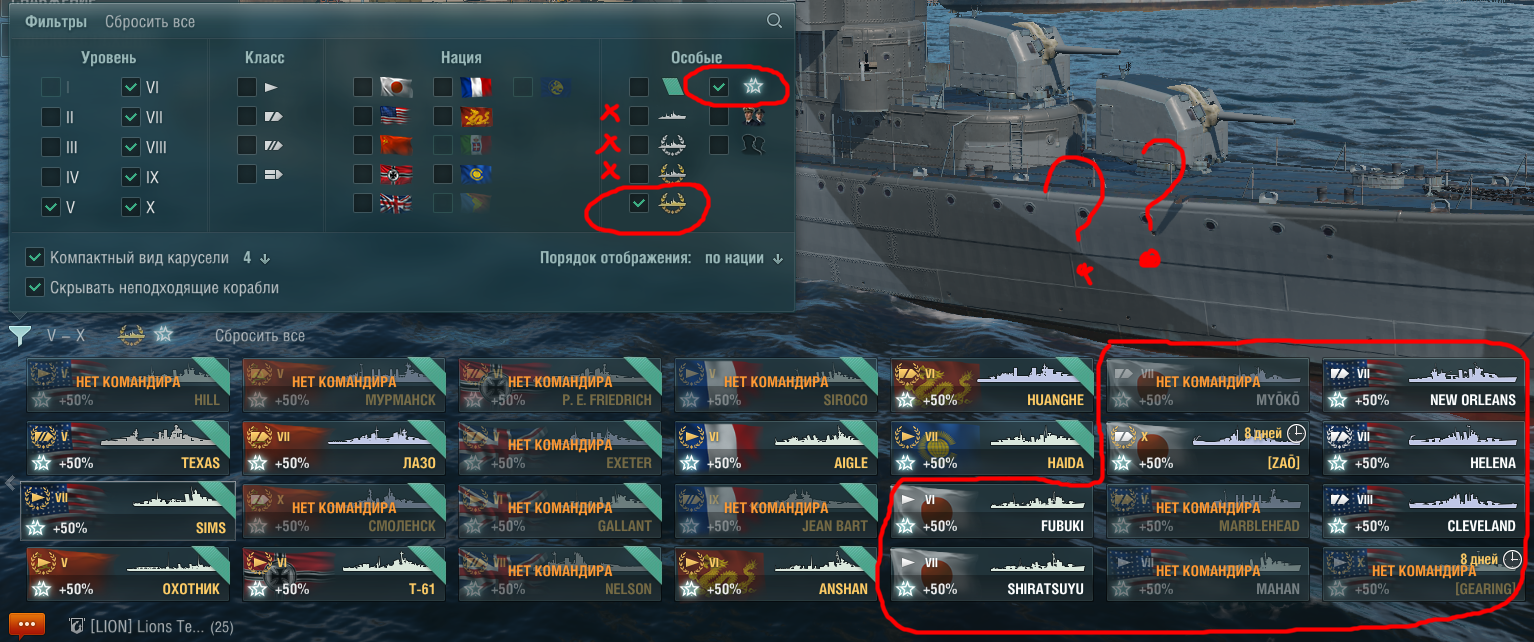Click the star bonus filter icon
1534x642 pixels.
pyautogui.click(x=752, y=87)
